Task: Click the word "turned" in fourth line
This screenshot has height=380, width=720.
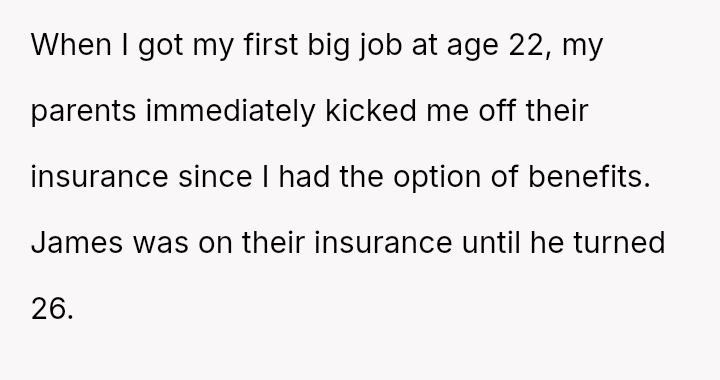Action: click(619, 243)
